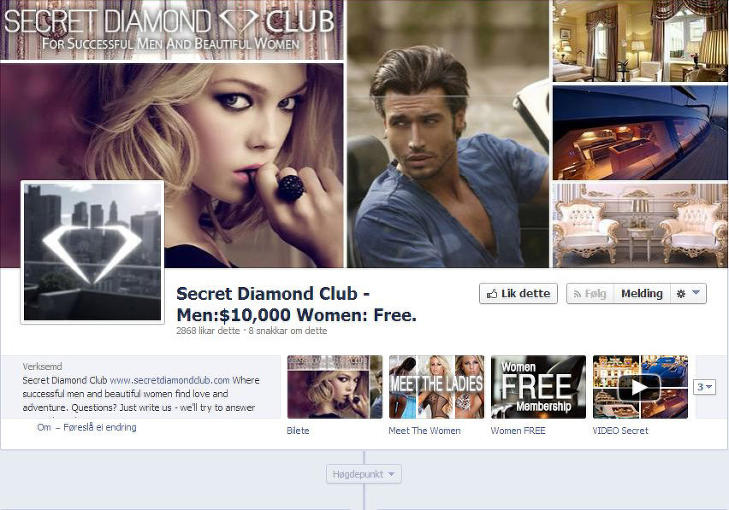Click Føreslå ei endring link
The width and height of the screenshot is (729, 510).
pyautogui.click(x=100, y=427)
